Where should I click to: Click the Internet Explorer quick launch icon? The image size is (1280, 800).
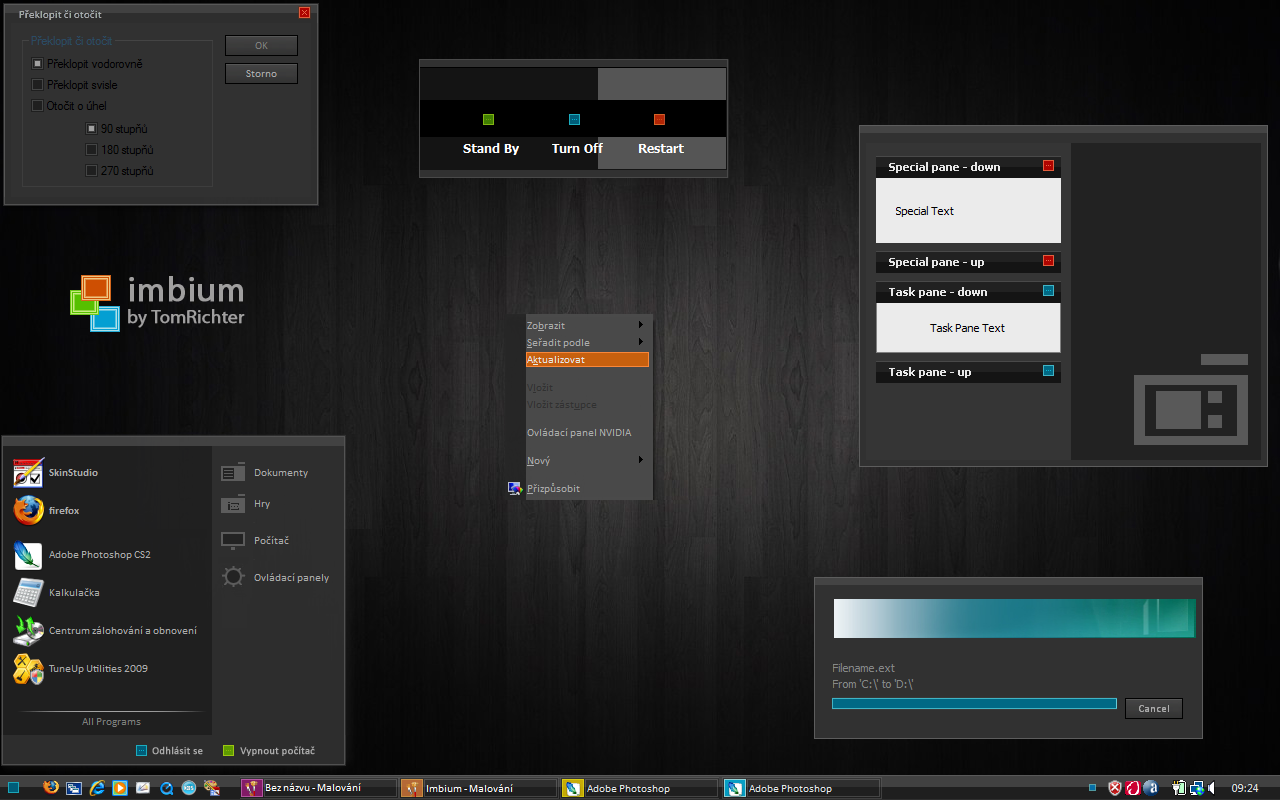97,788
